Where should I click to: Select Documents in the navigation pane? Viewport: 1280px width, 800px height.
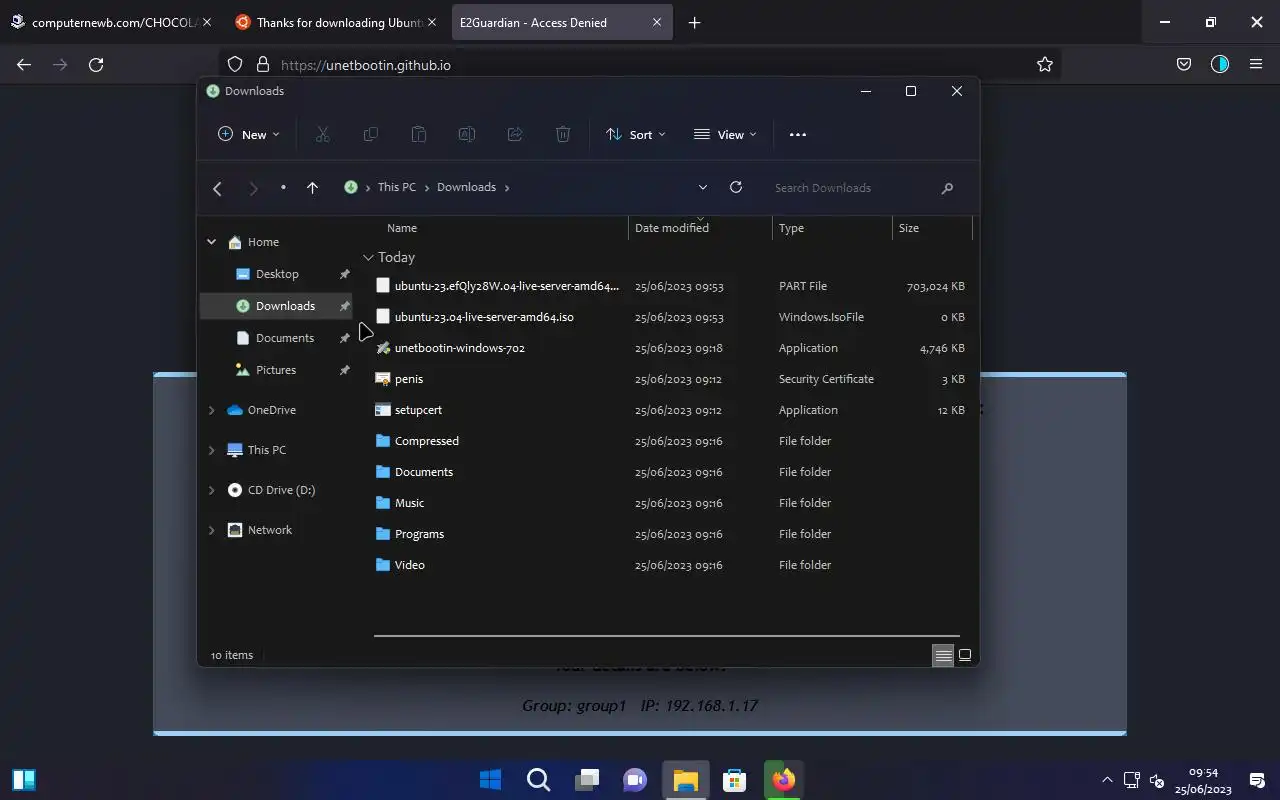[x=285, y=338]
